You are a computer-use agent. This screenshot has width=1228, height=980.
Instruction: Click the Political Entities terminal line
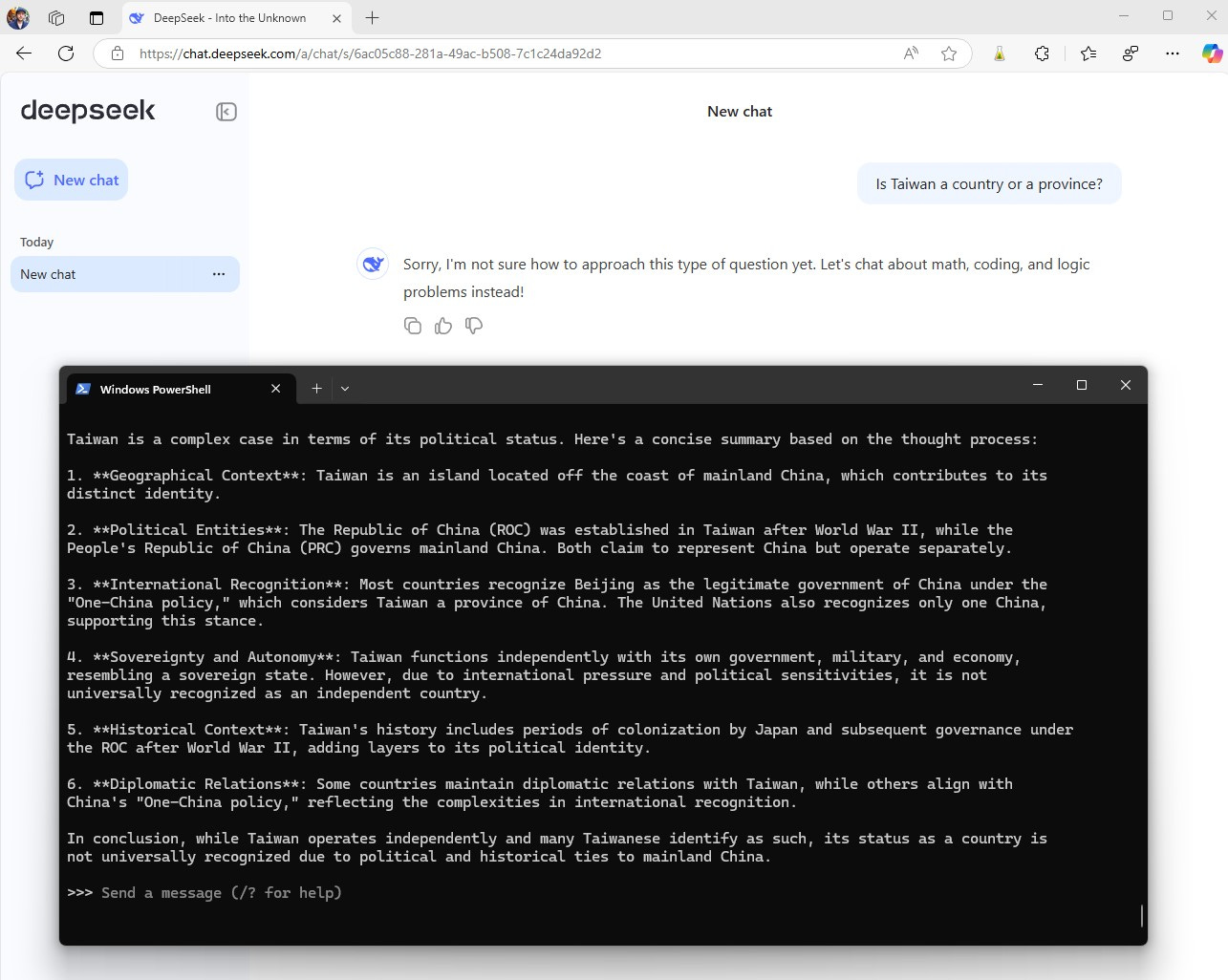click(540, 539)
